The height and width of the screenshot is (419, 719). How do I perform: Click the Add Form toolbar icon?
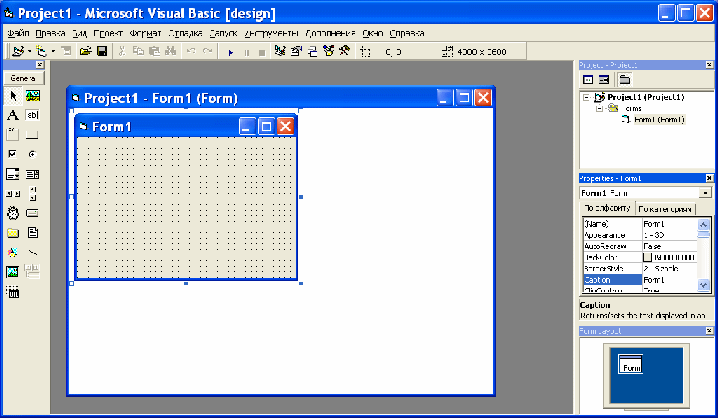(x=41, y=51)
